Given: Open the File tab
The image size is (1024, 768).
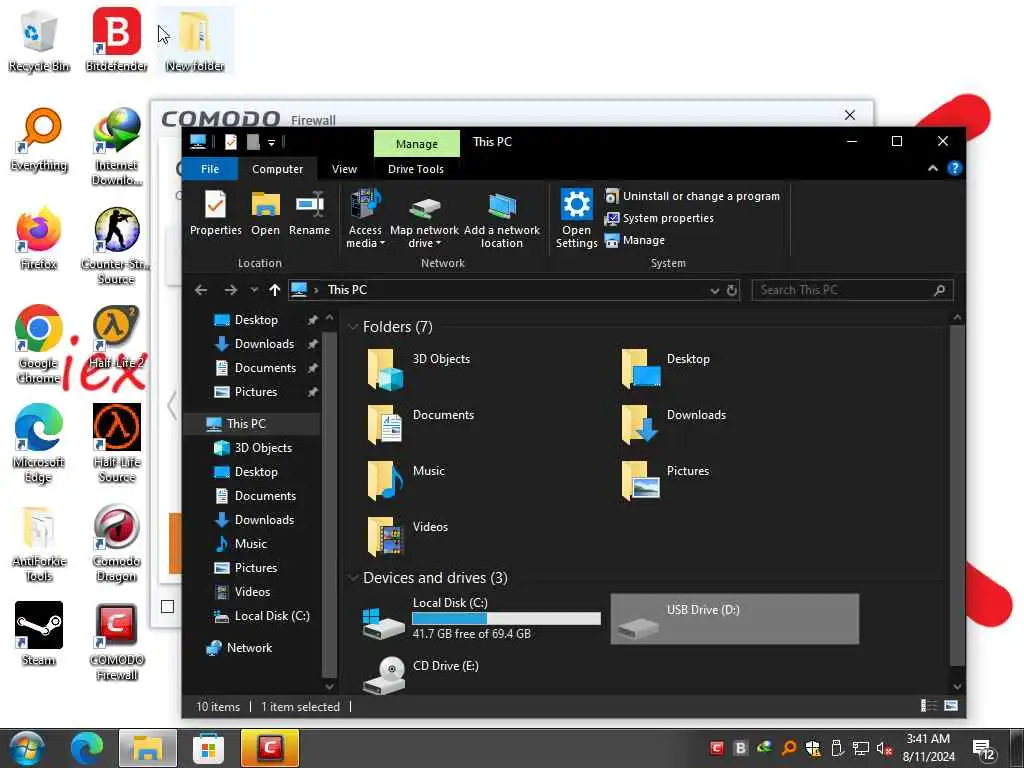Looking at the screenshot, I should 210,168.
